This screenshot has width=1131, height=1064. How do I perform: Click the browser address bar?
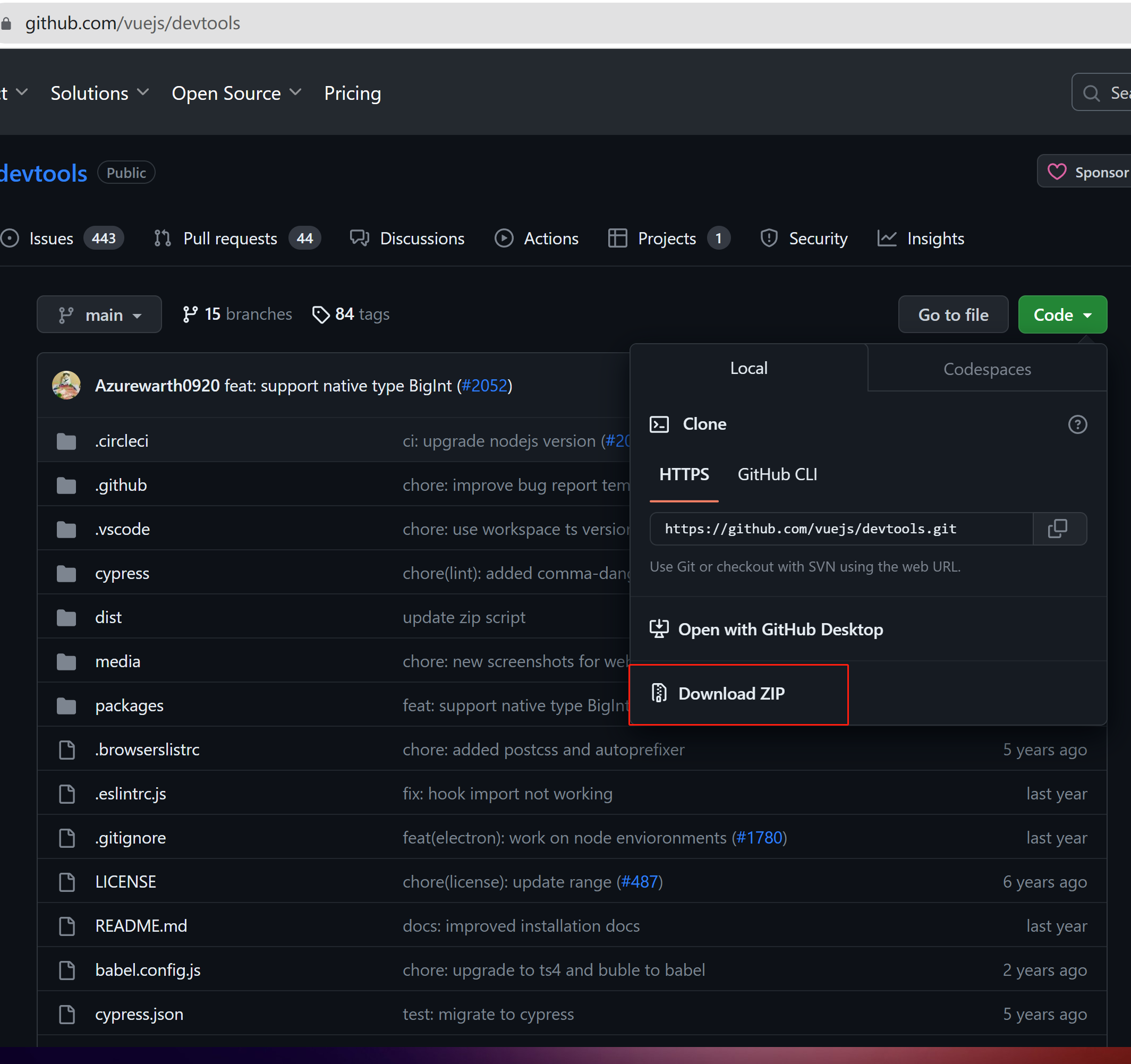(565, 23)
